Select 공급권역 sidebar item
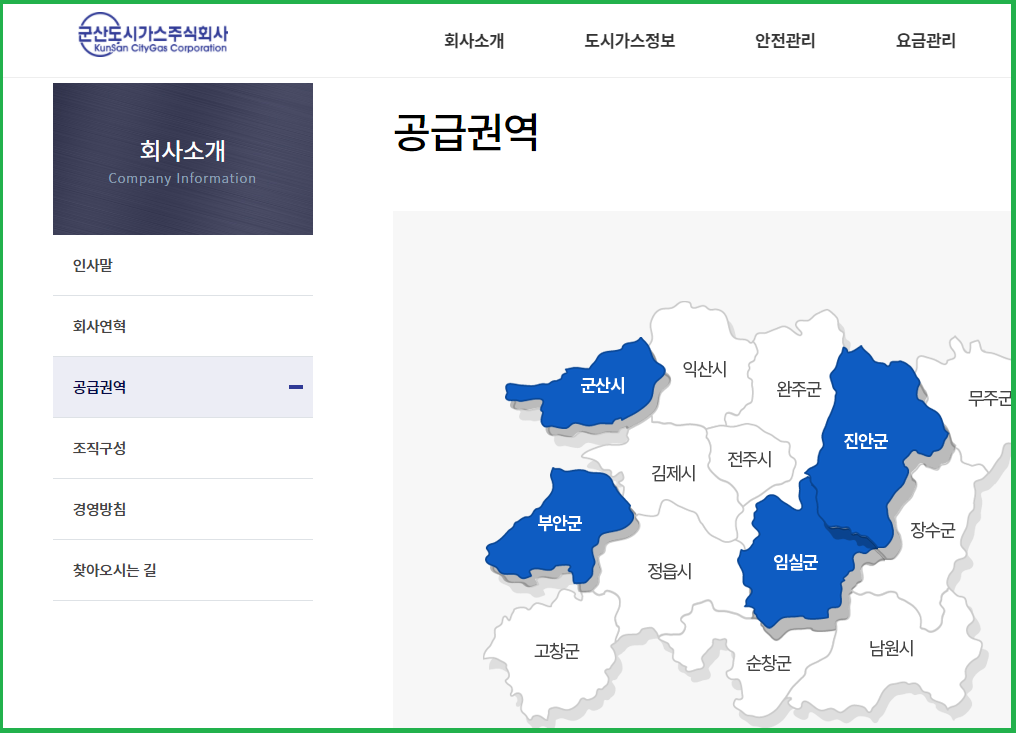1016x733 pixels. (183, 387)
